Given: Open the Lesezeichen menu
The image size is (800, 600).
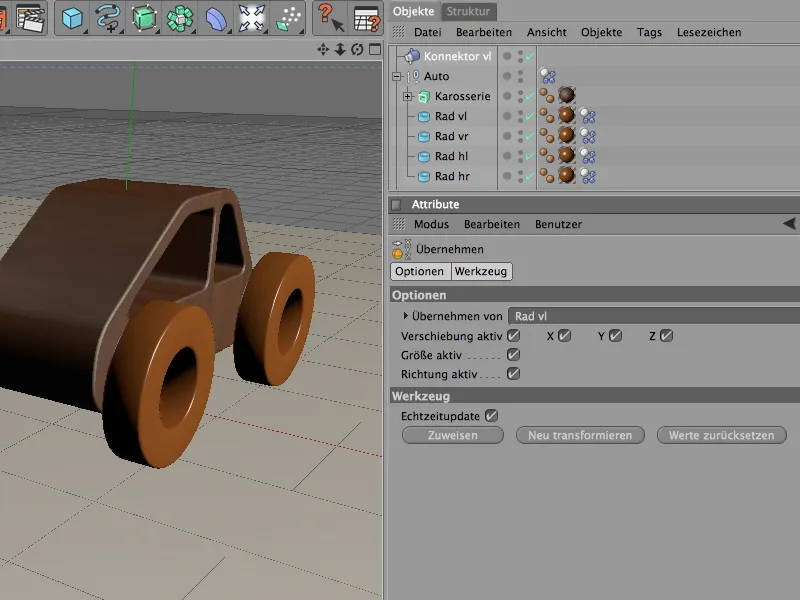Looking at the screenshot, I should (709, 33).
